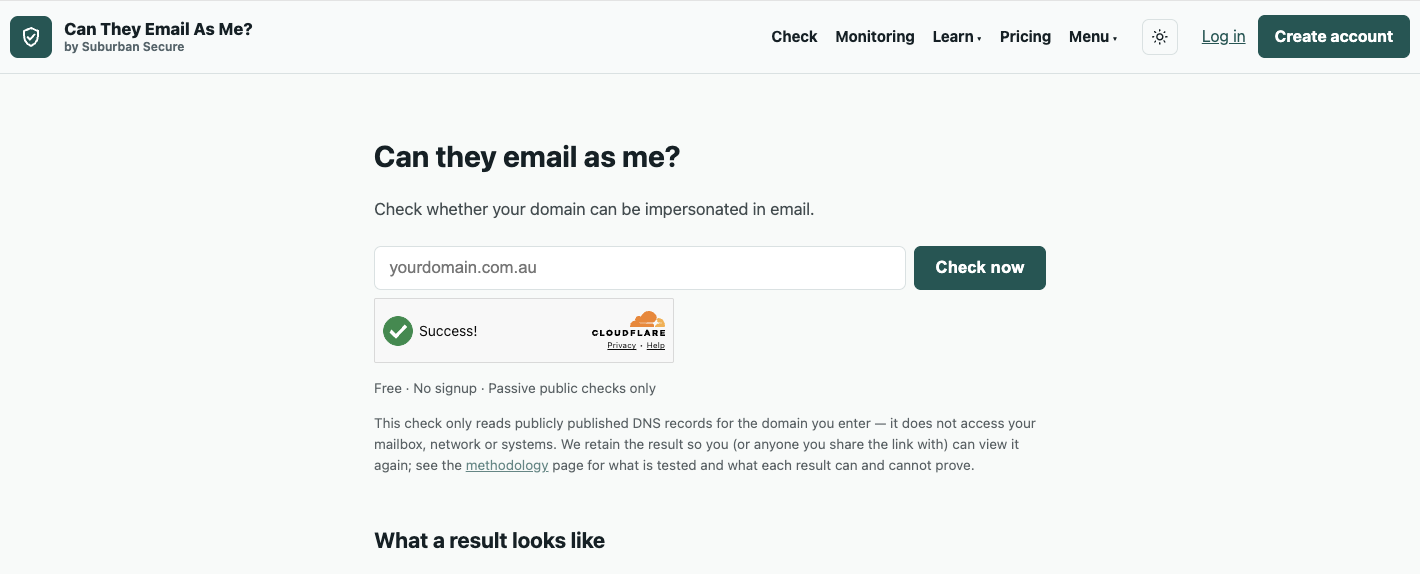The image size is (1420, 574).
Task: Open the Monitoring page from navigation
Action: point(875,37)
